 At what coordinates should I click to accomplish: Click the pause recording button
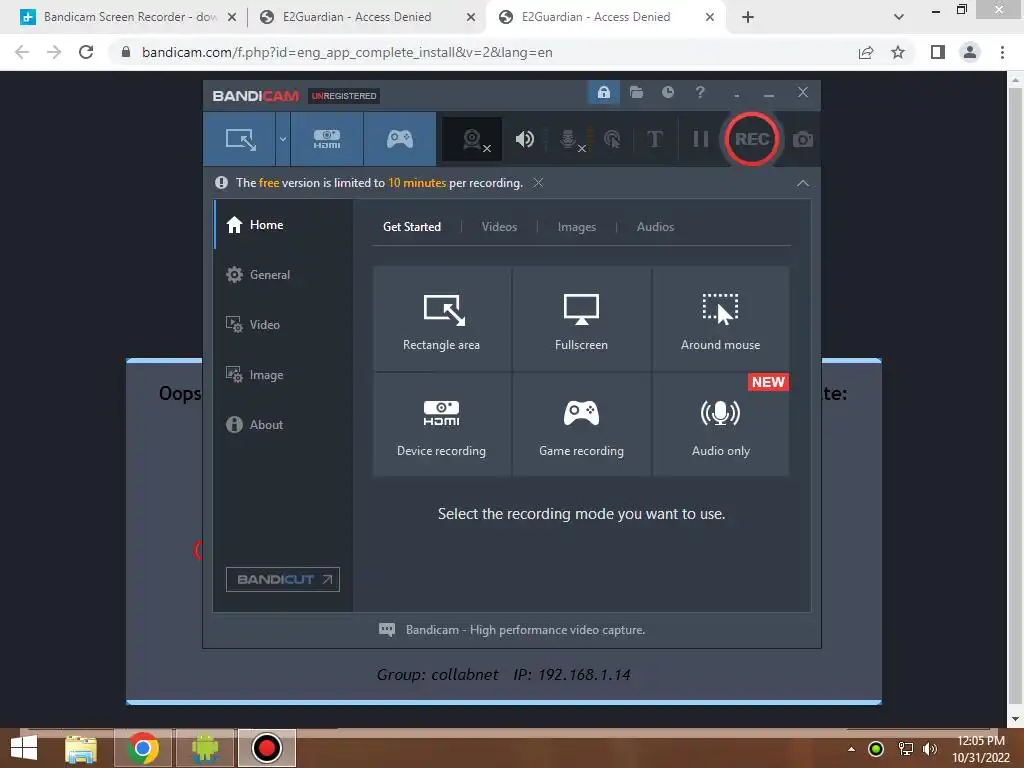700,139
